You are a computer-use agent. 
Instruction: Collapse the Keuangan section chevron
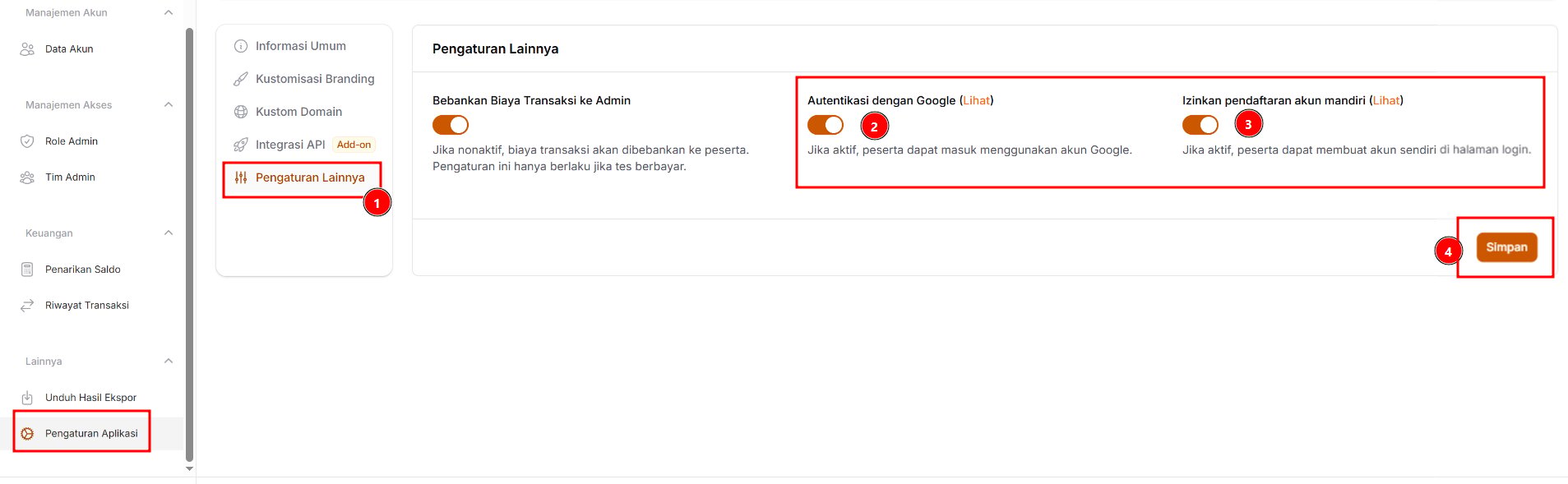coord(169,233)
